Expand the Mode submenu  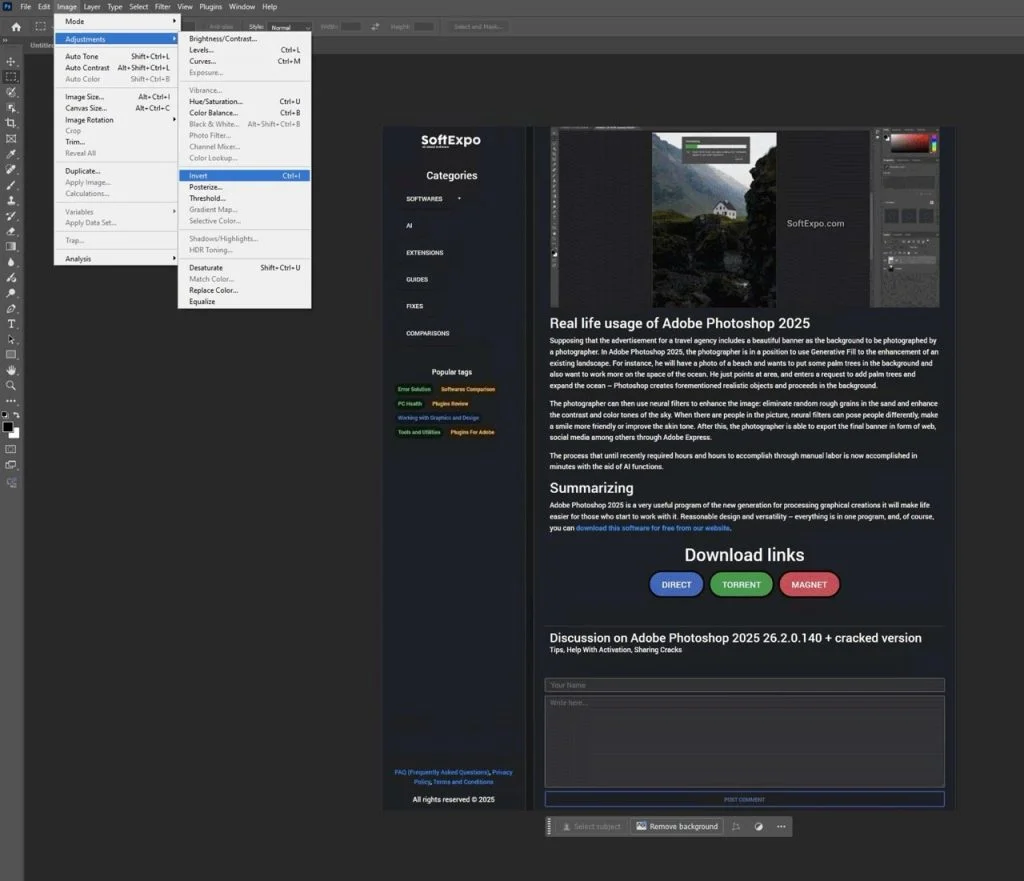coord(74,20)
